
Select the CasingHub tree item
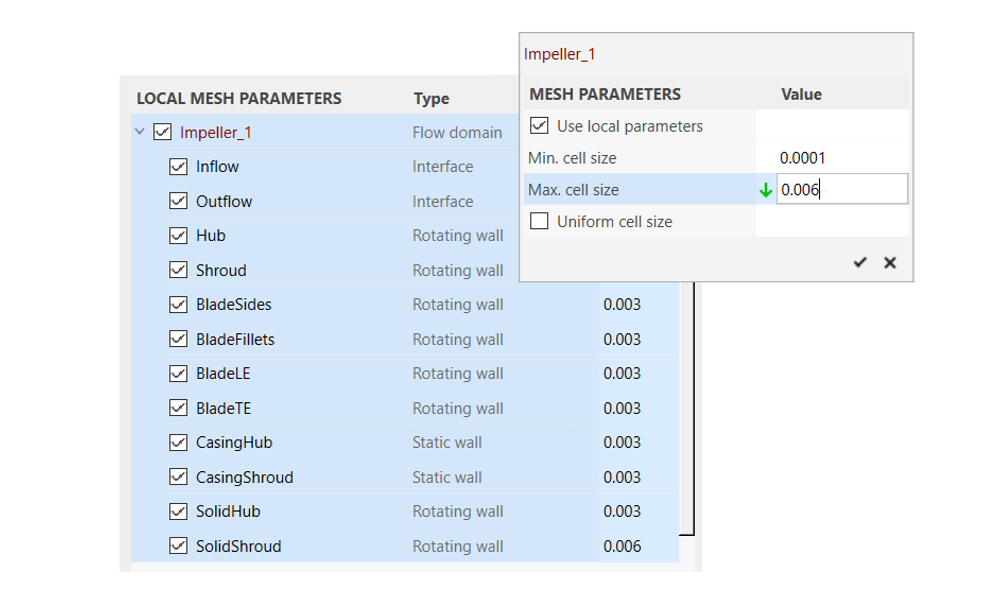234,443
